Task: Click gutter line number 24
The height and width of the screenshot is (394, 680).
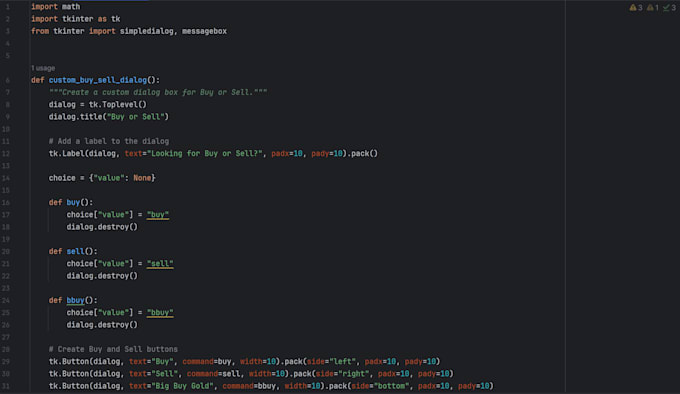Action: [6, 300]
